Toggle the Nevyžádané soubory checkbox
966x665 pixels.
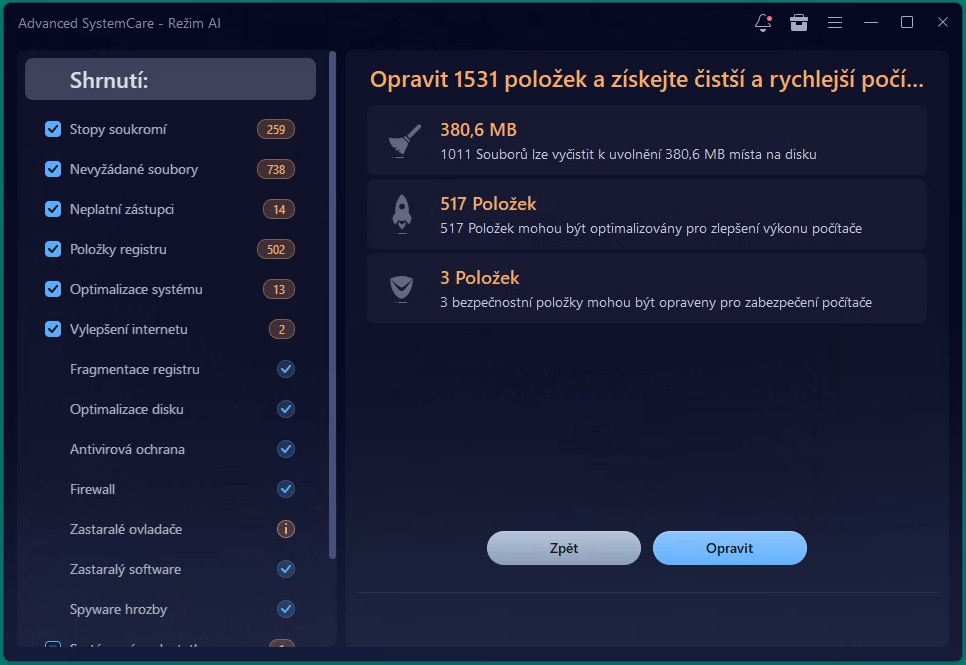click(53, 169)
